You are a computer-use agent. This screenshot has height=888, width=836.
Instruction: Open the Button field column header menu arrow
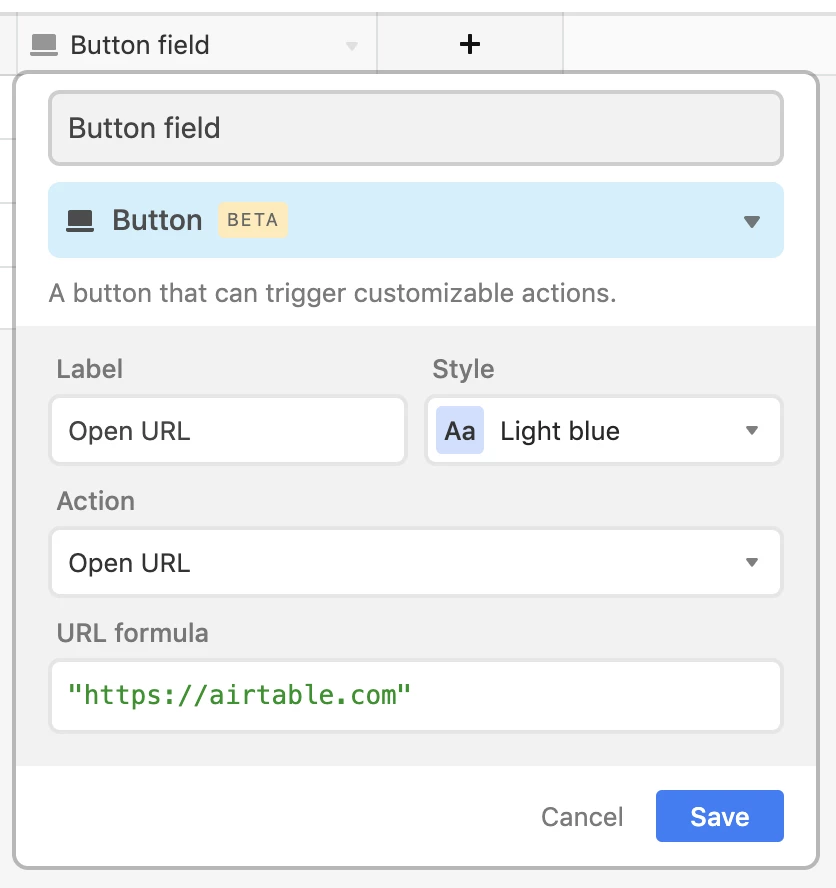tap(352, 46)
